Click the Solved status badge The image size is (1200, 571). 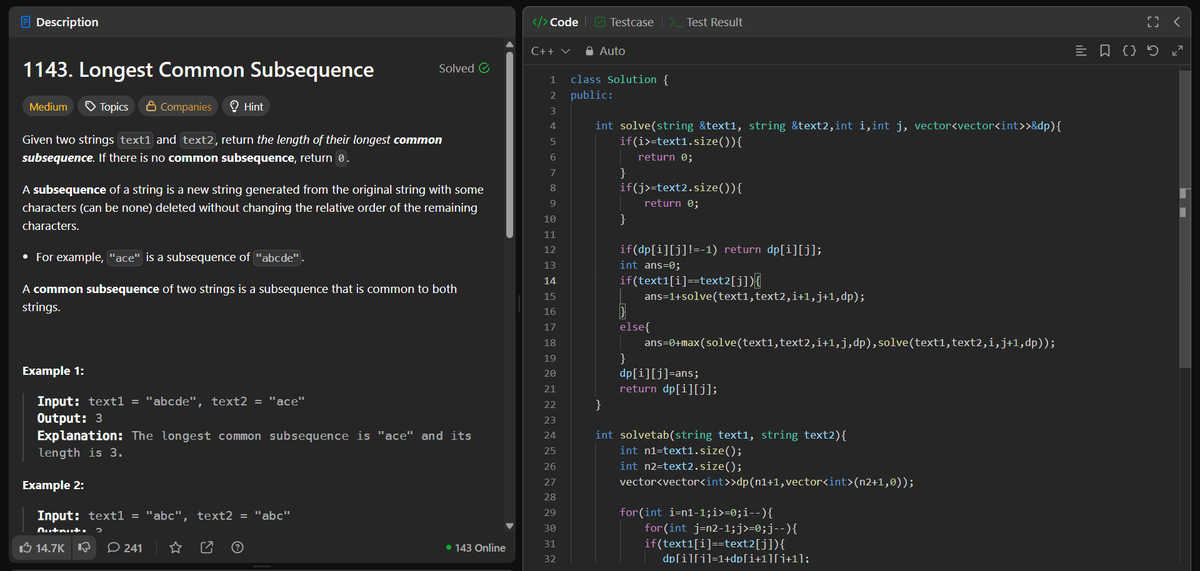464,69
